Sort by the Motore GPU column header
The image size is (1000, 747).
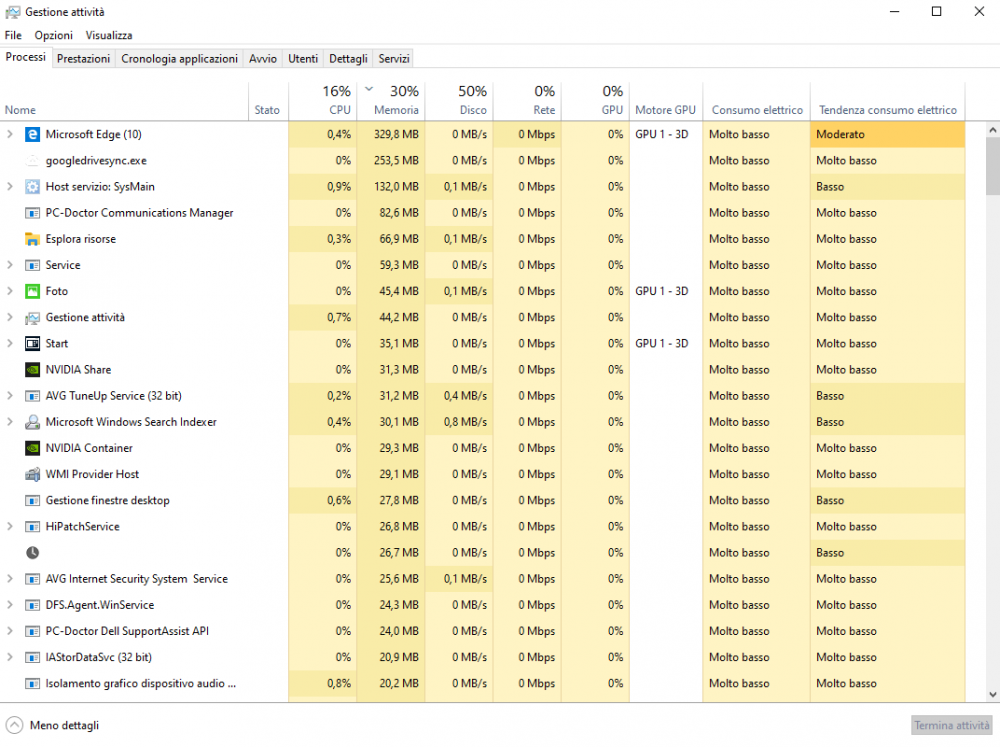[666, 101]
